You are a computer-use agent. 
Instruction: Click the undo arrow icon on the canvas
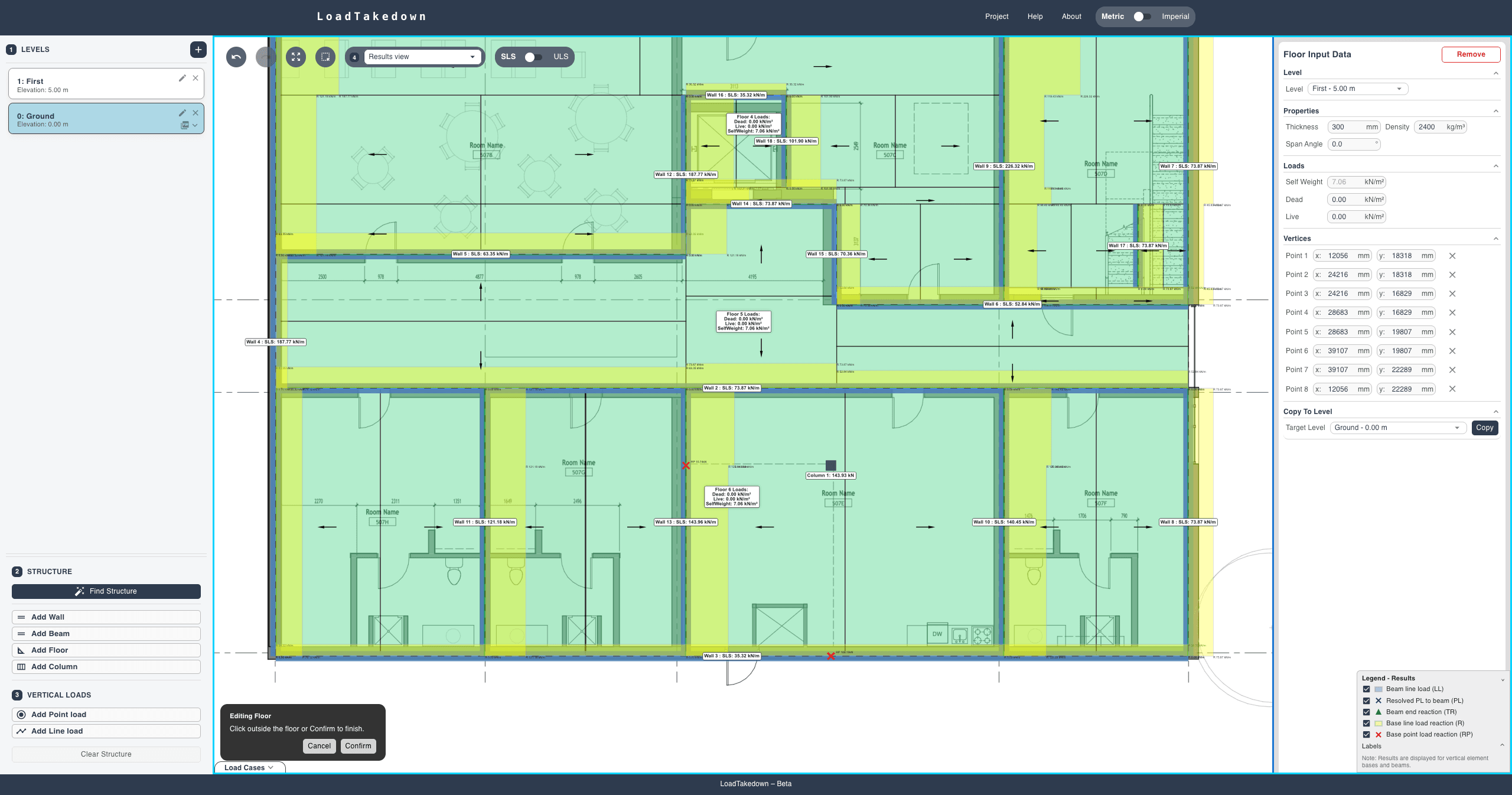[236, 57]
